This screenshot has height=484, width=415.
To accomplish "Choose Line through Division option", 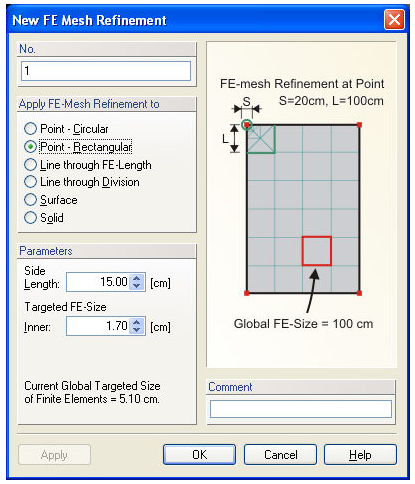I will point(82,182).
